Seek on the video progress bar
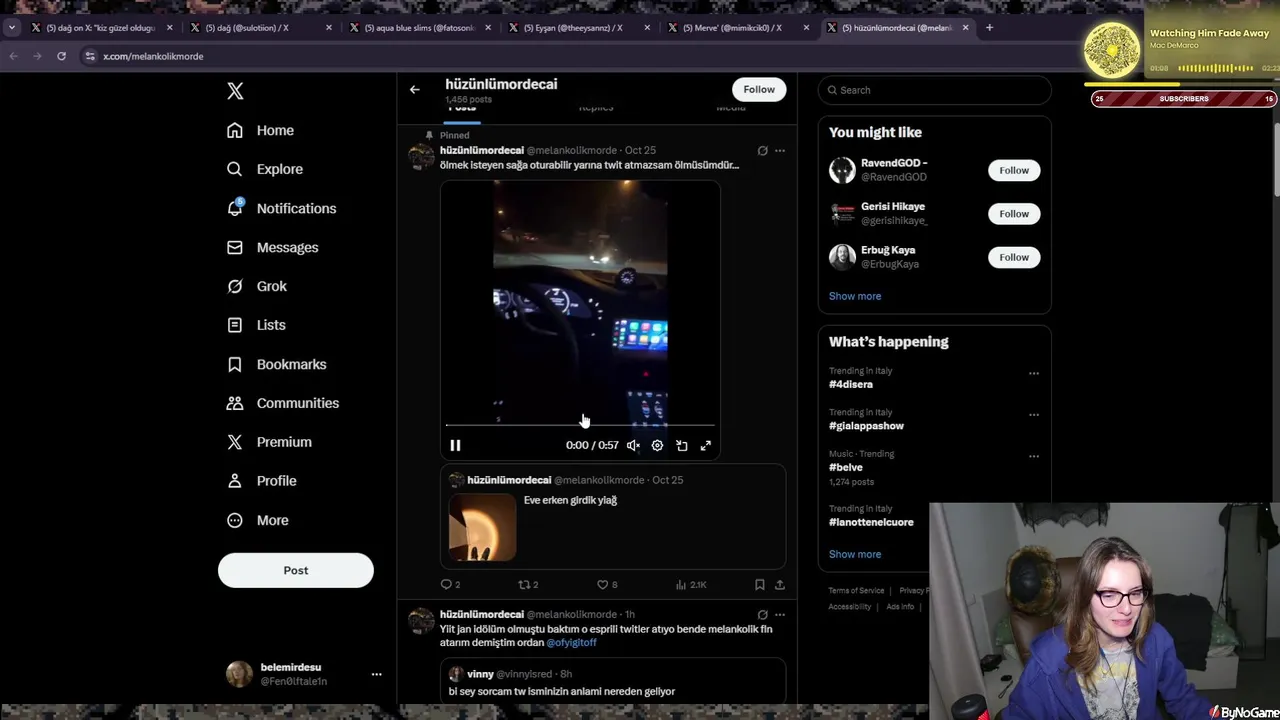The image size is (1280, 720). tap(580, 425)
